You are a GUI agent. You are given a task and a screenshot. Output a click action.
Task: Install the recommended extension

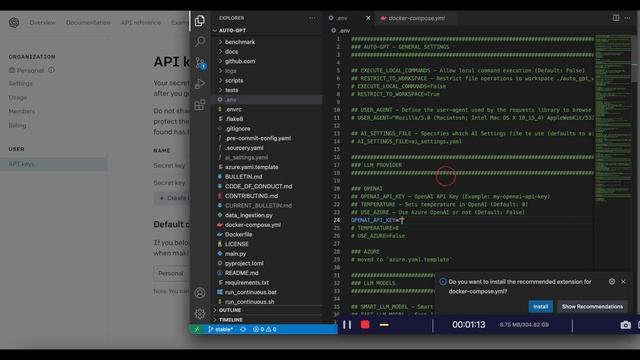click(540, 307)
